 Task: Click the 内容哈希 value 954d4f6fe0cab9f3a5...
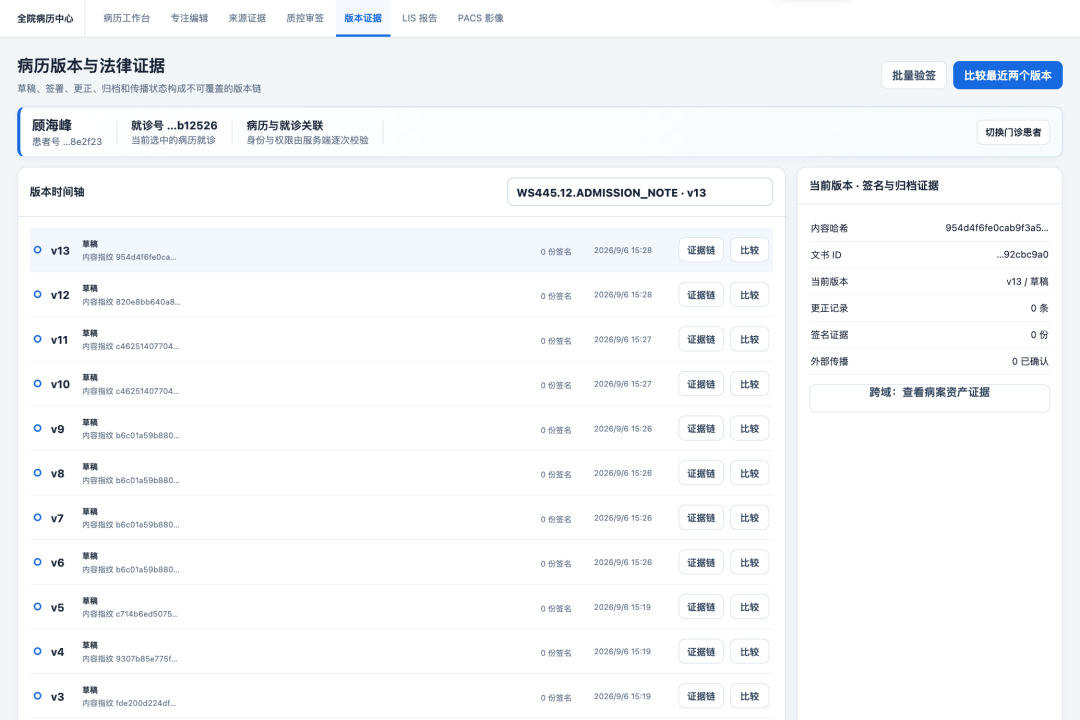coord(997,228)
